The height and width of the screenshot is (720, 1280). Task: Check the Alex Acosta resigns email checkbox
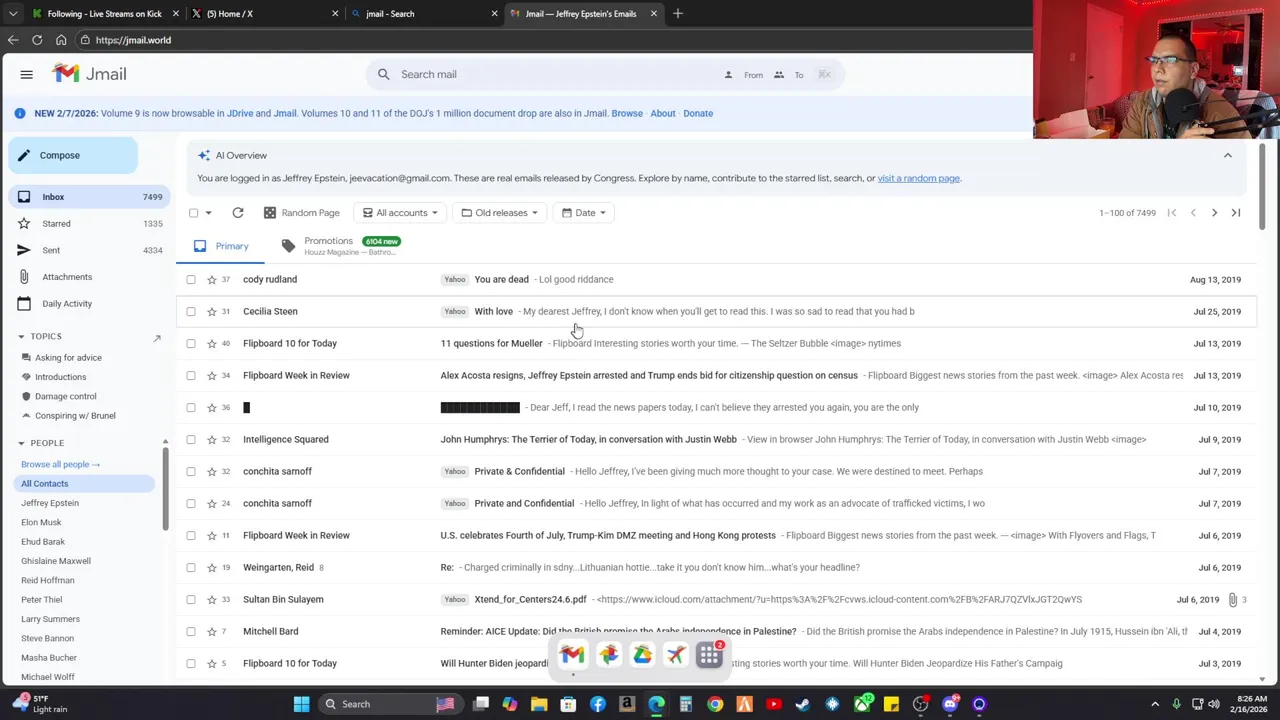pyautogui.click(x=191, y=376)
